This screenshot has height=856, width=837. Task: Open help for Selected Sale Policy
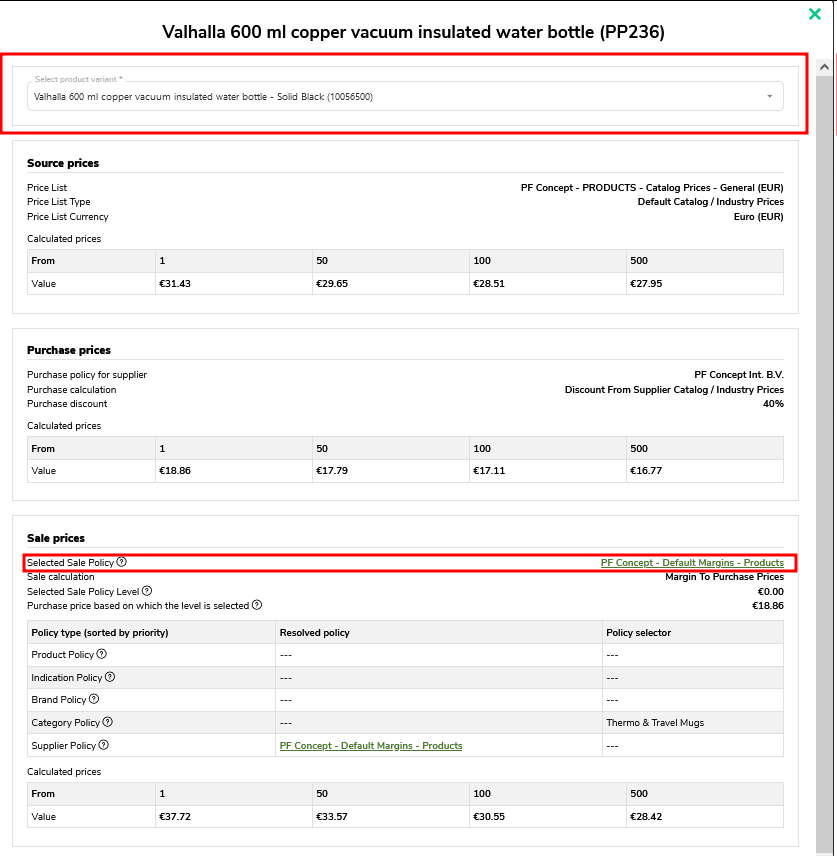pos(121,562)
